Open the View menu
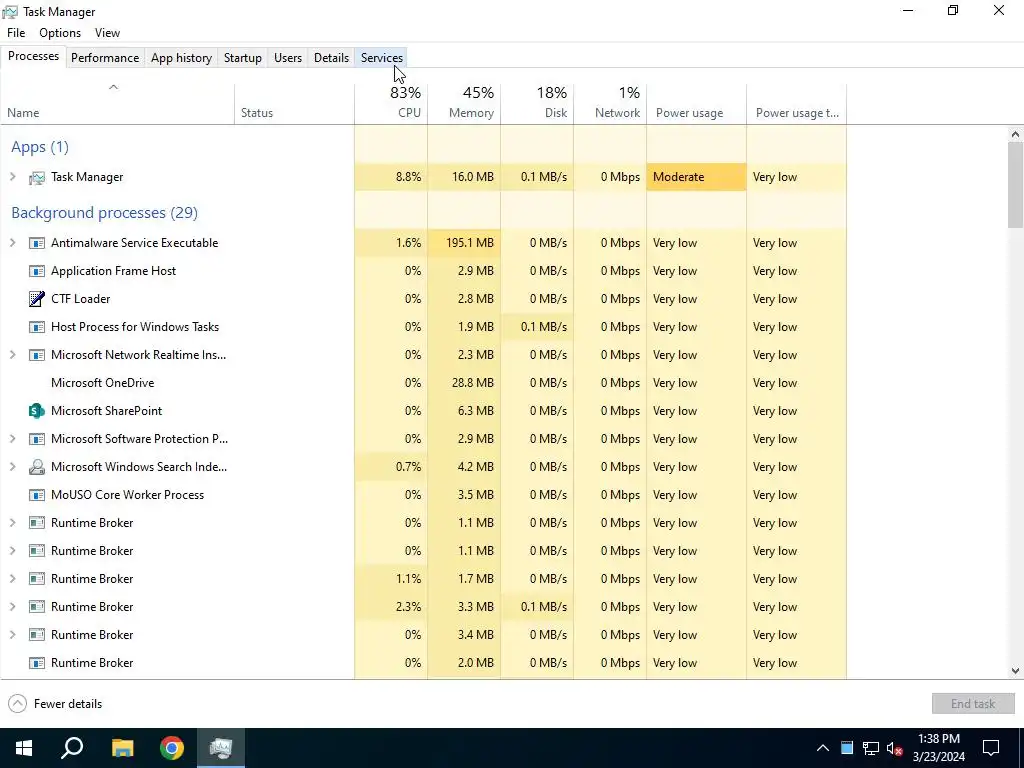This screenshot has width=1024, height=768. (x=107, y=33)
